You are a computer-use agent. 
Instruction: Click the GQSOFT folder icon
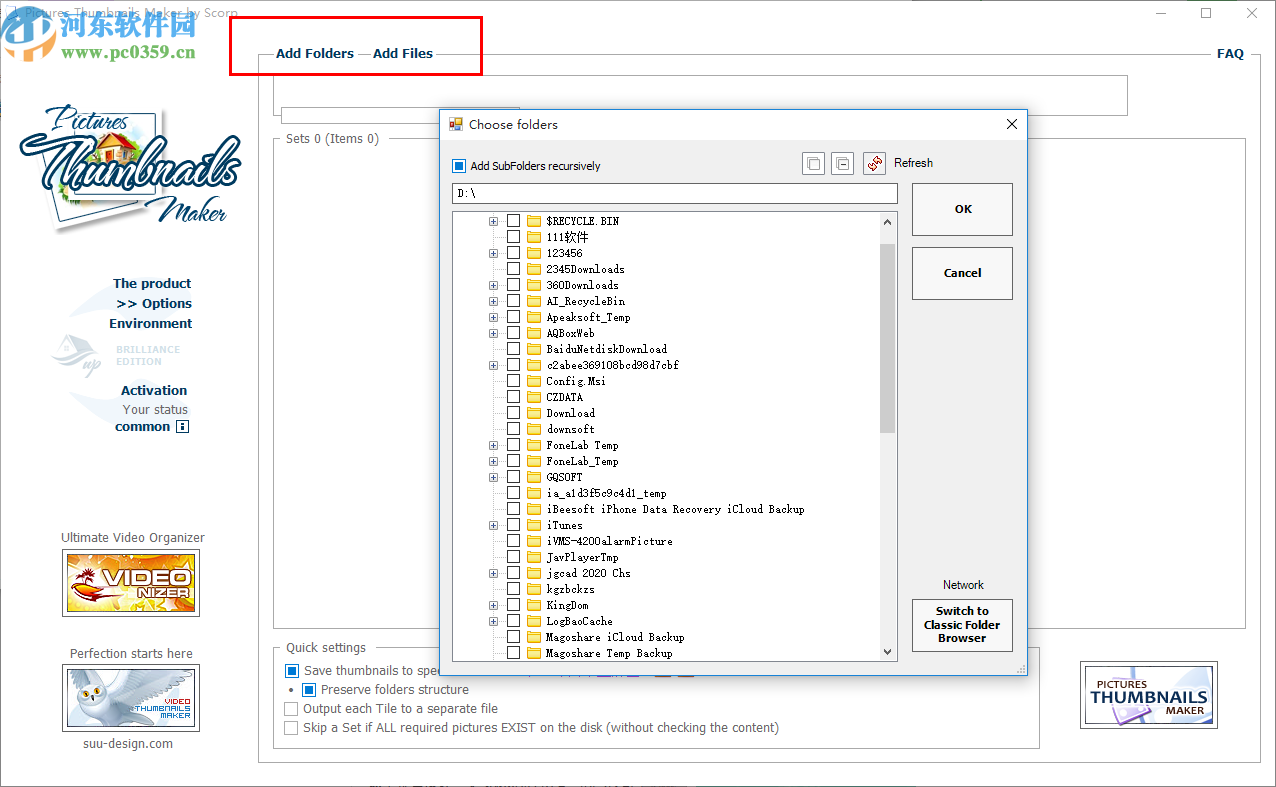534,477
